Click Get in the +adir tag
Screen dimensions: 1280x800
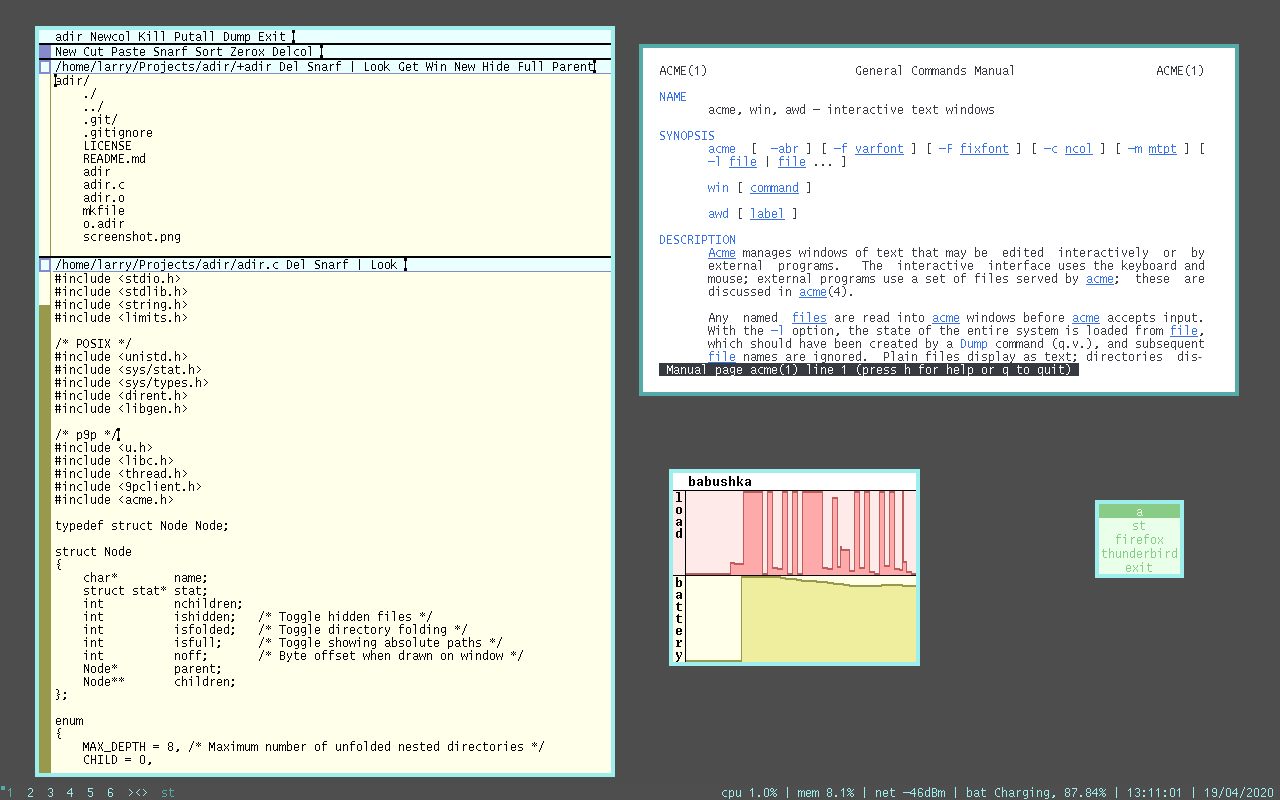[x=408, y=67]
